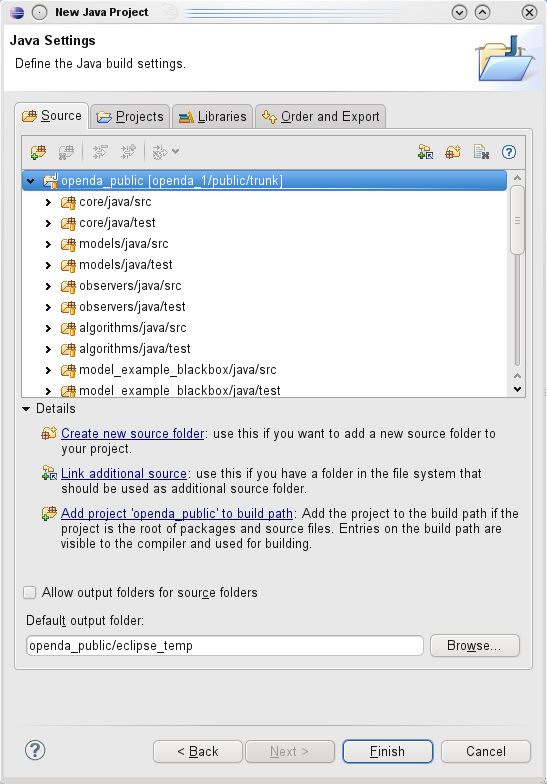Click the Link Source toolbar icon
The width and height of the screenshot is (547, 784).
(x=426, y=152)
